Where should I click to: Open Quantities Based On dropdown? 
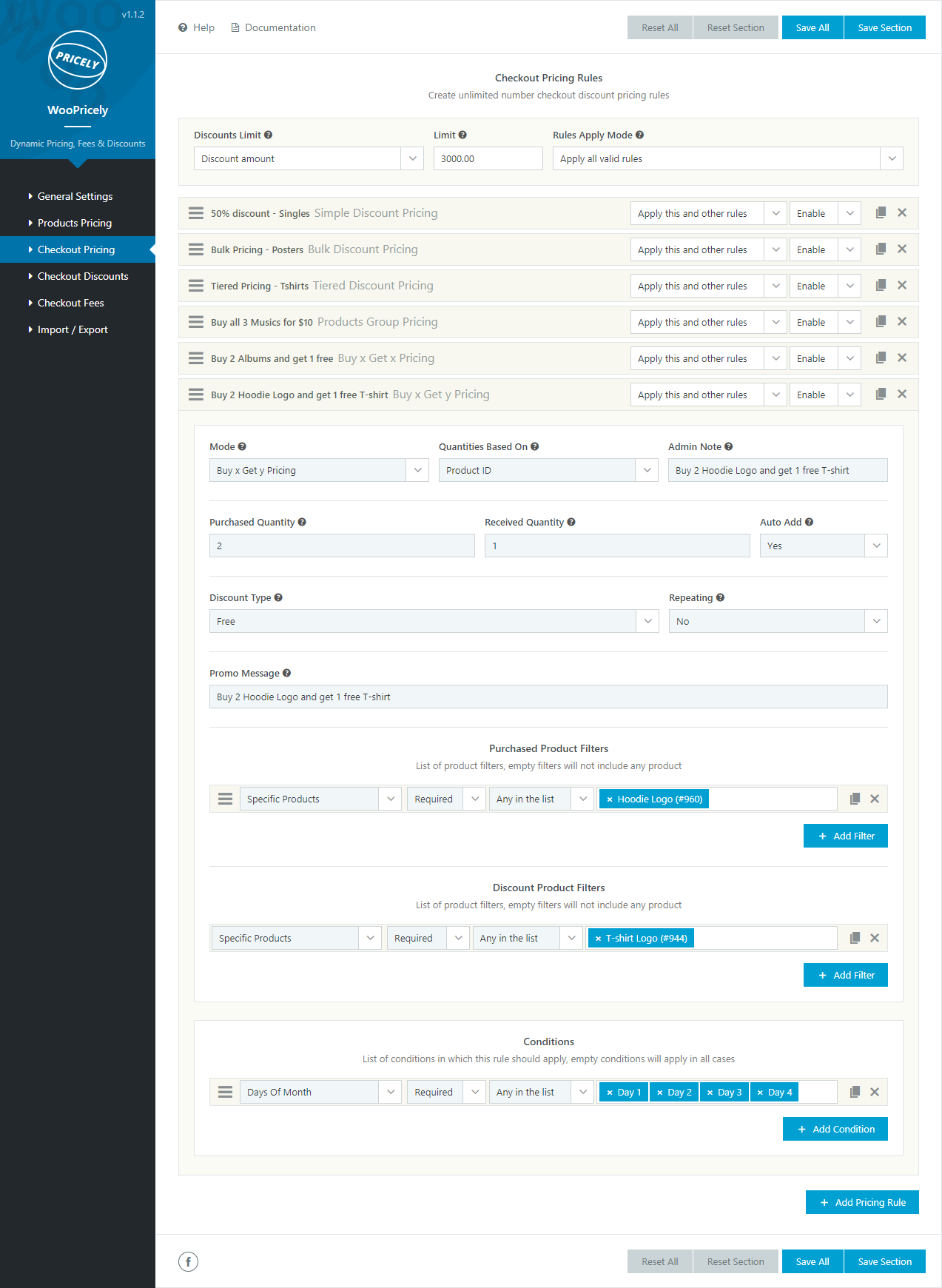coord(548,470)
